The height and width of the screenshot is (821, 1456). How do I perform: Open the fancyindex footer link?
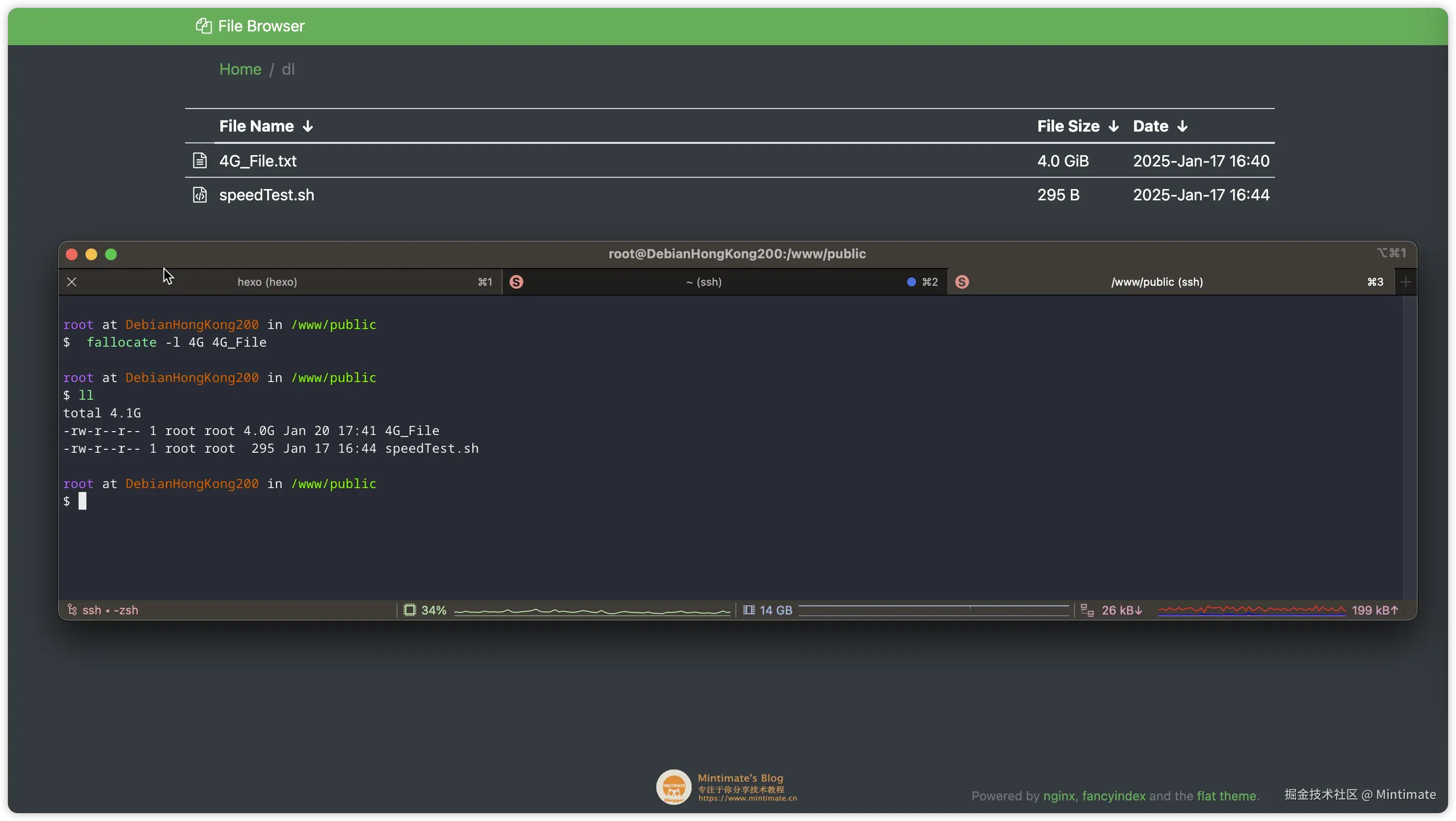click(1113, 795)
